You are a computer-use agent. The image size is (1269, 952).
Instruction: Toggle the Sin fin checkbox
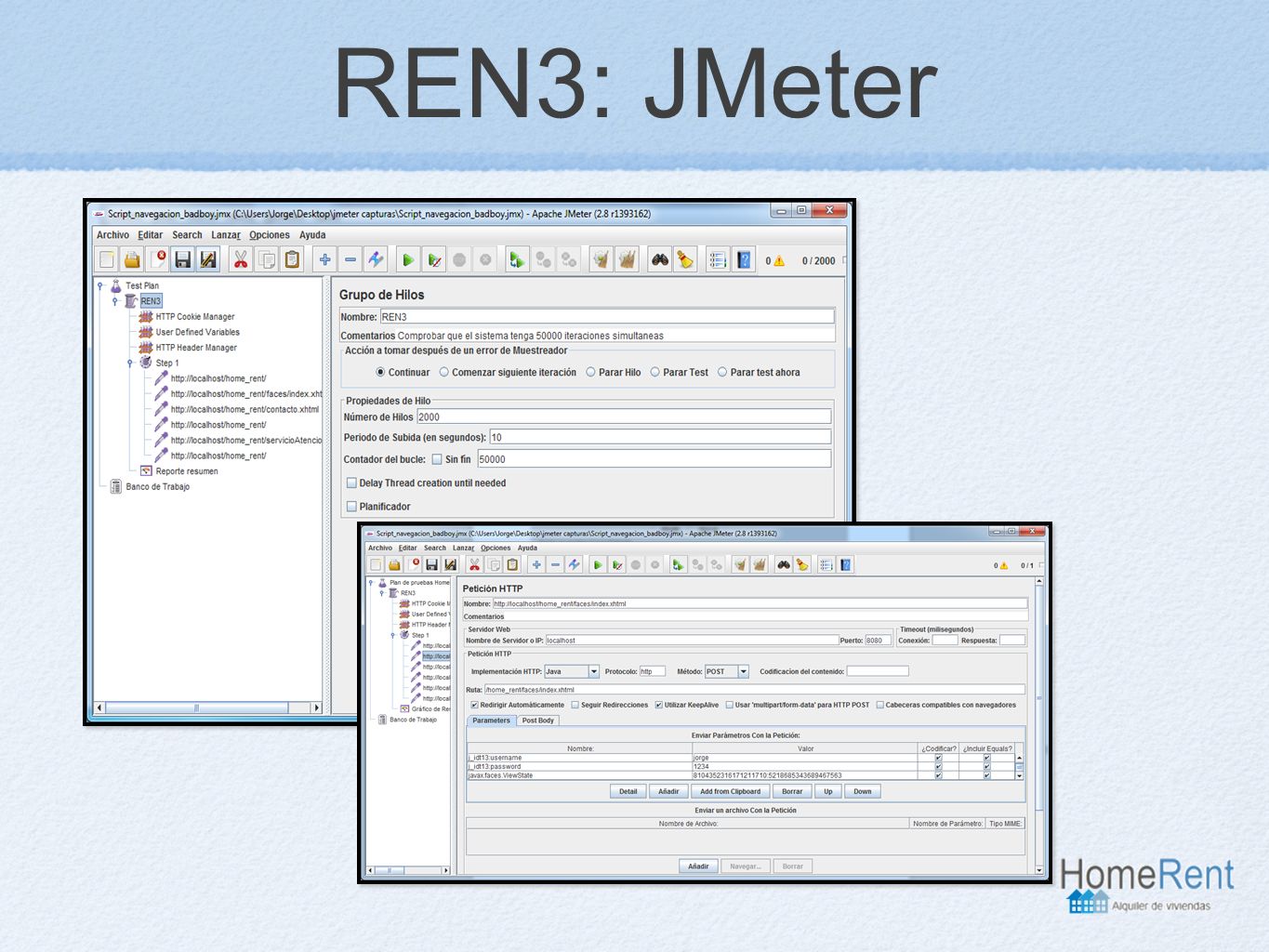coord(437,459)
